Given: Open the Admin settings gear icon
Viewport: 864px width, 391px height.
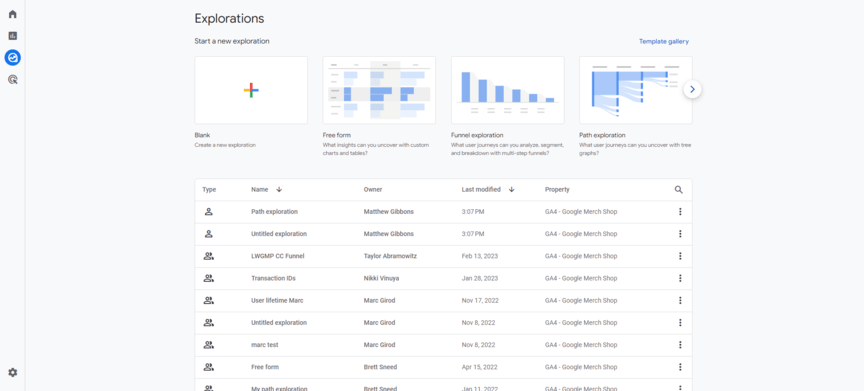Looking at the screenshot, I should click(13, 372).
